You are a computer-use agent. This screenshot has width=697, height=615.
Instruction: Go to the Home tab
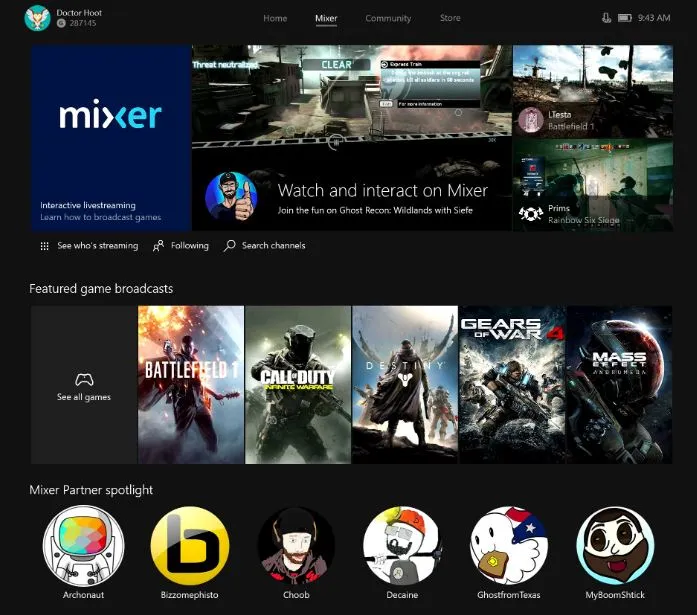[275, 18]
